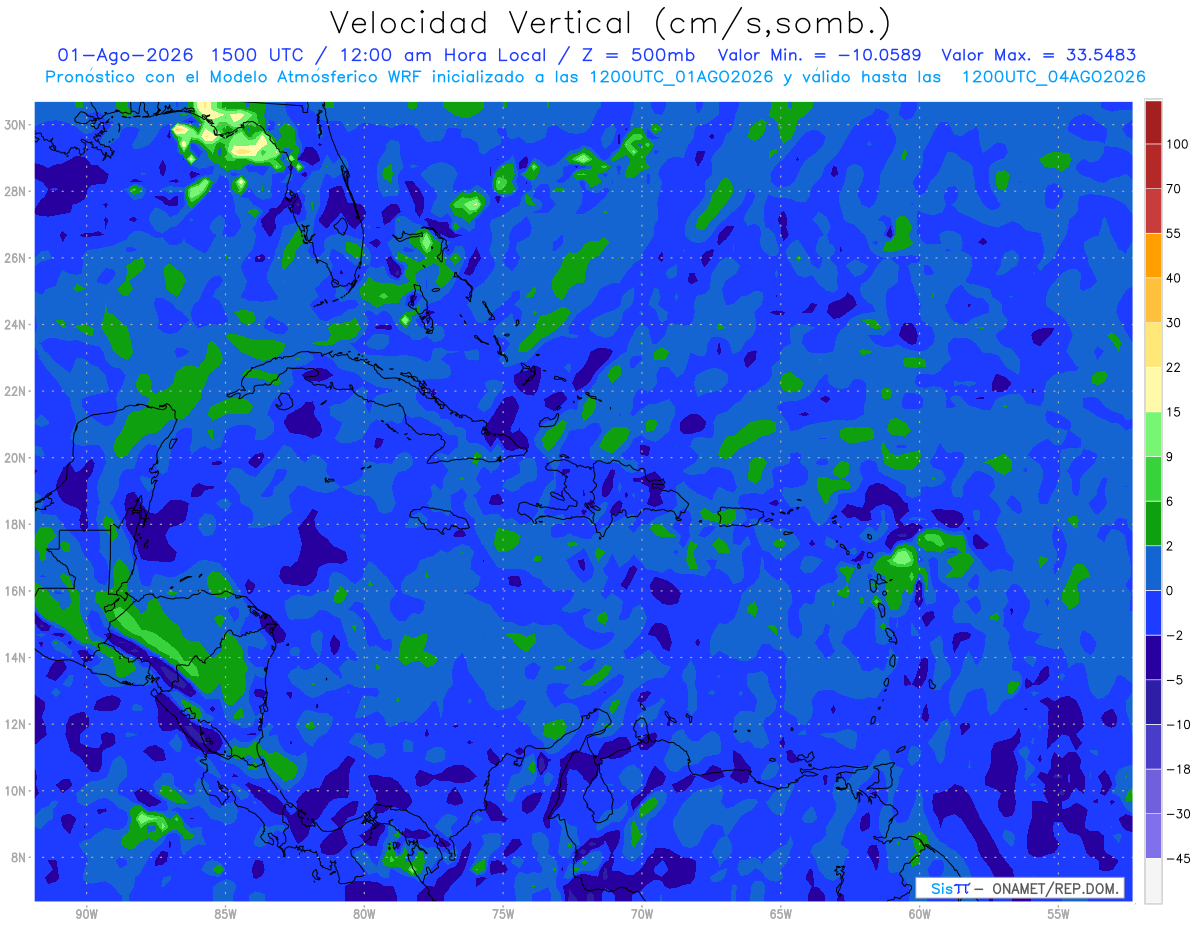Click the colorbar value "100"
This screenshot has width=1200, height=927.
[1177, 144]
